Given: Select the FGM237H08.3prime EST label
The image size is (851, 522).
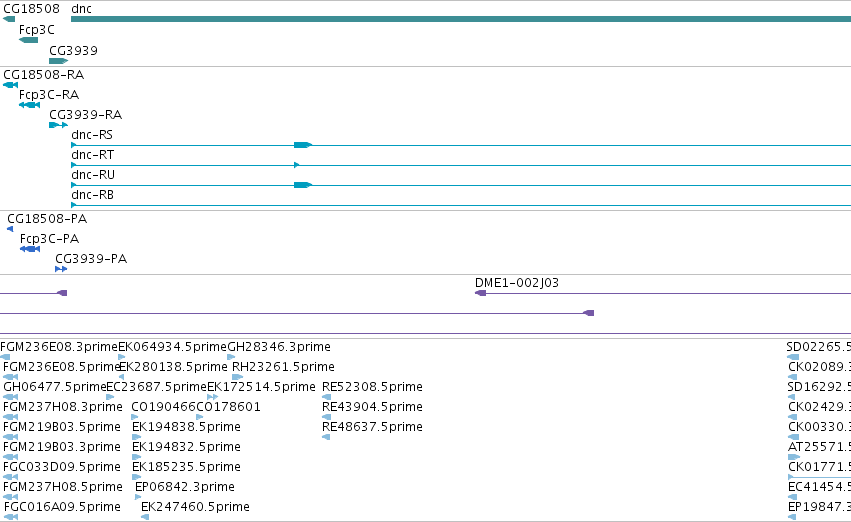Looking at the screenshot, I should [x=63, y=407].
